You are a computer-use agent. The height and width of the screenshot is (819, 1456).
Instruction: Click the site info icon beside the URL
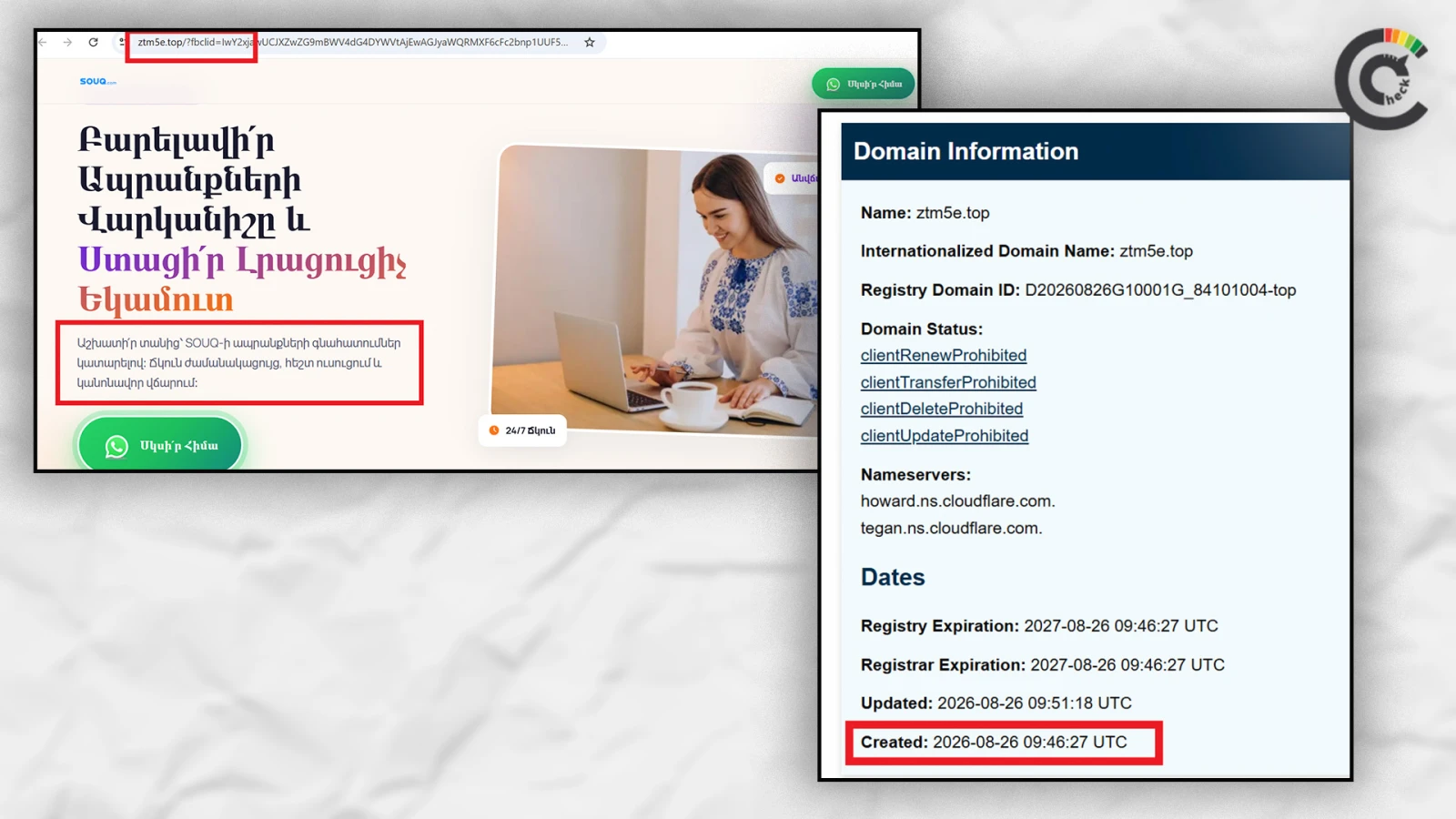tap(122, 42)
